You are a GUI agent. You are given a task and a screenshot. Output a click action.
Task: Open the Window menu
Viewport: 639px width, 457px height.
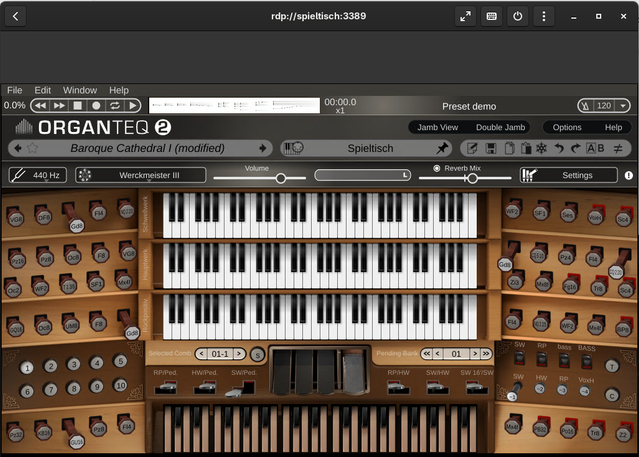tap(80, 90)
